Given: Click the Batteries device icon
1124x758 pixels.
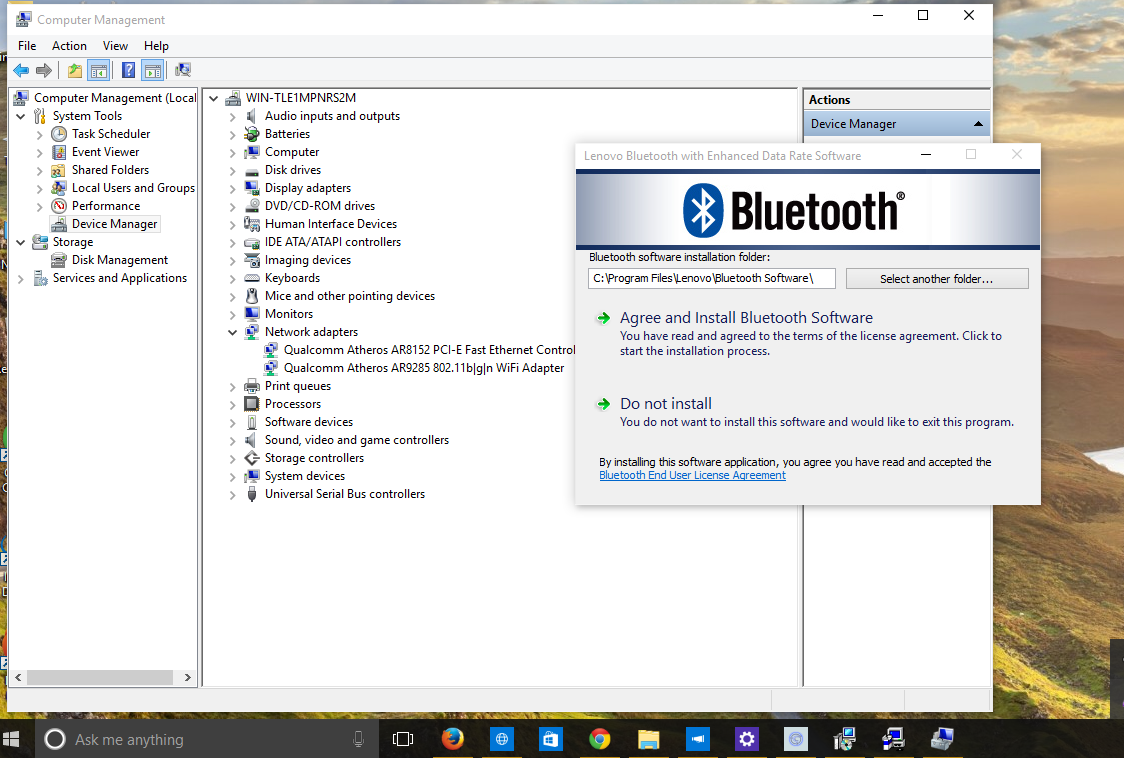Looking at the screenshot, I should (252, 134).
